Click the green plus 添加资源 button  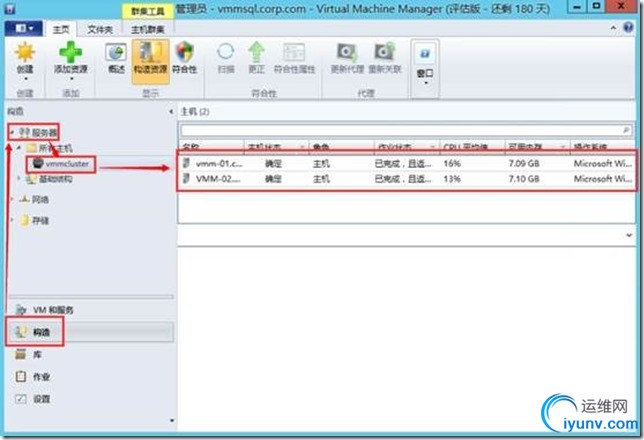71,61
